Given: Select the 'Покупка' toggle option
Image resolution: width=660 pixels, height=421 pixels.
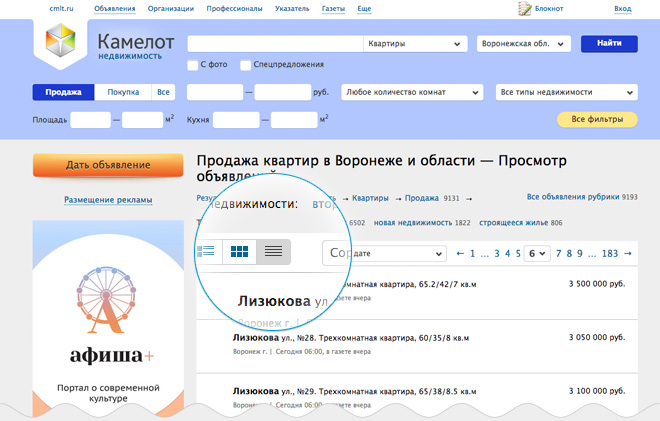Looking at the screenshot, I should coord(123,92).
